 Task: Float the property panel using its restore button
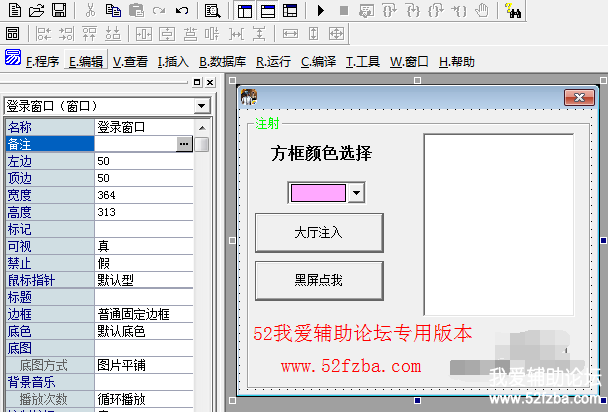click(x=197, y=82)
